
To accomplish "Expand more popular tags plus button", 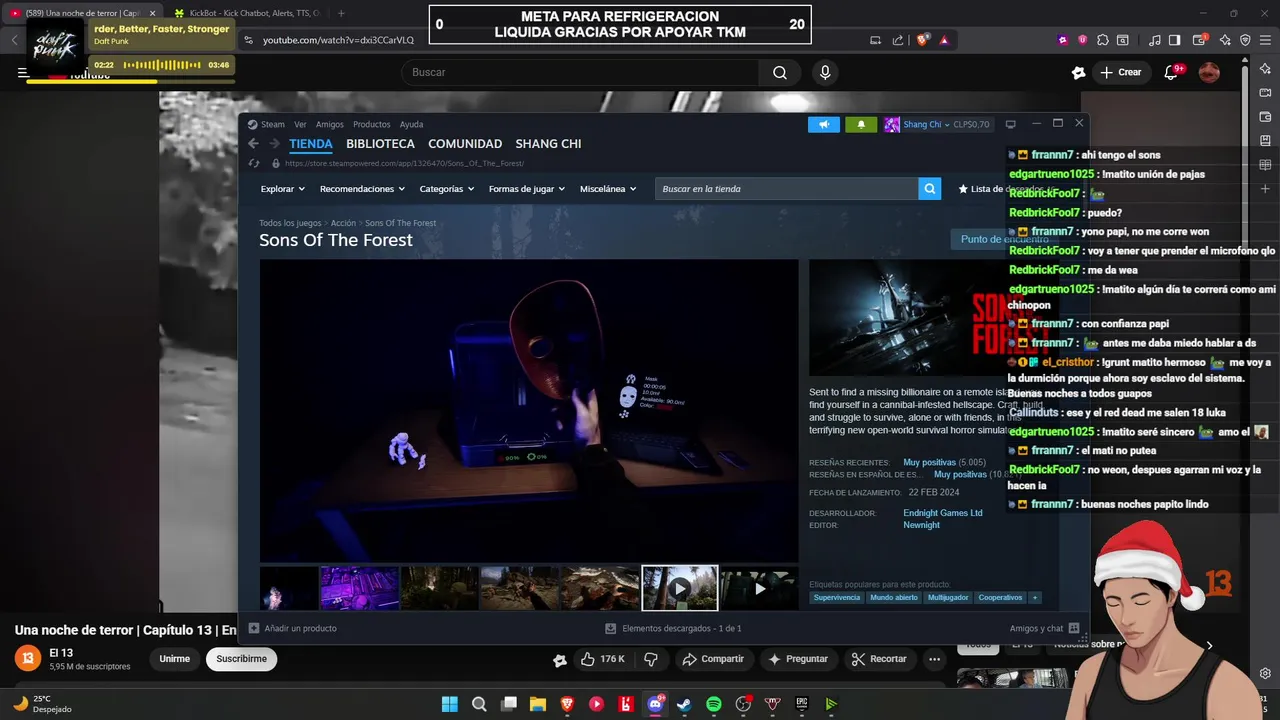I will pos(1035,598).
